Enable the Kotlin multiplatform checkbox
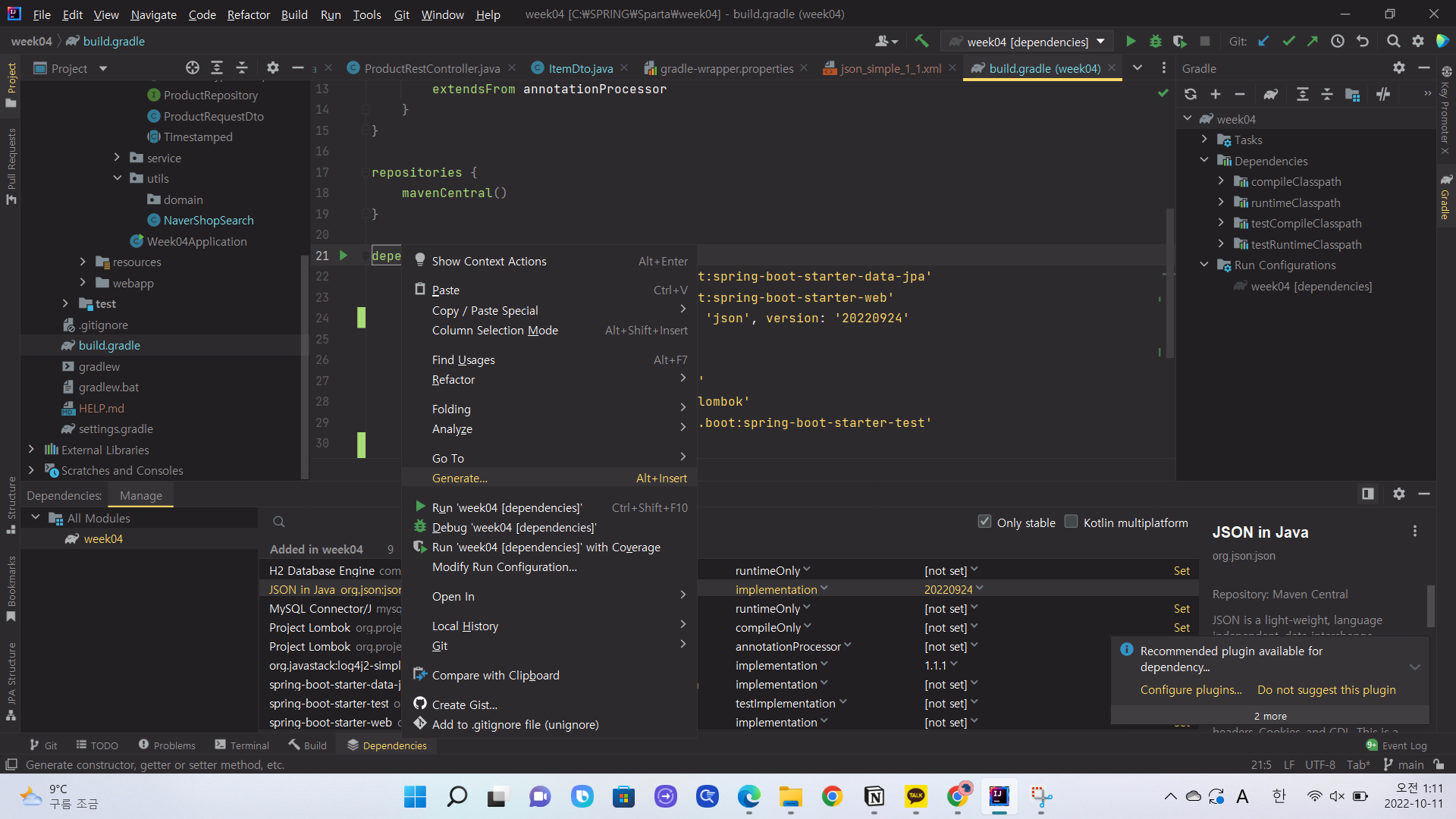This screenshot has width=1456, height=819. point(1071,522)
